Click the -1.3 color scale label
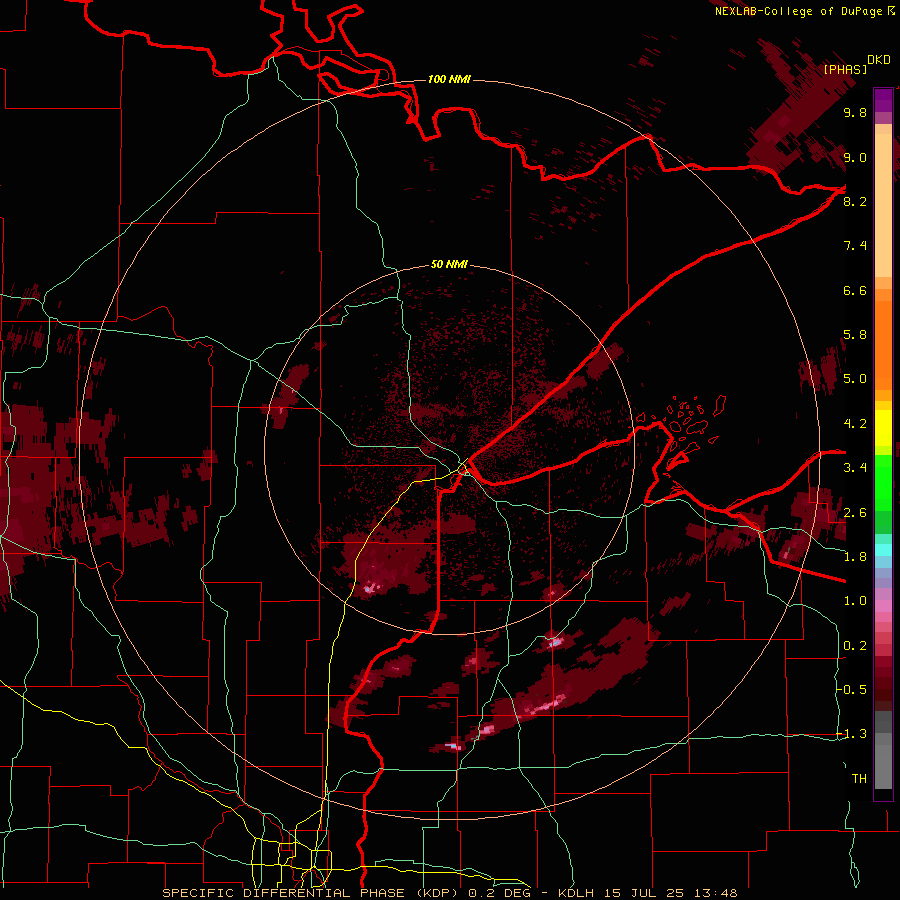Image resolution: width=900 pixels, height=900 pixels. coord(852,734)
